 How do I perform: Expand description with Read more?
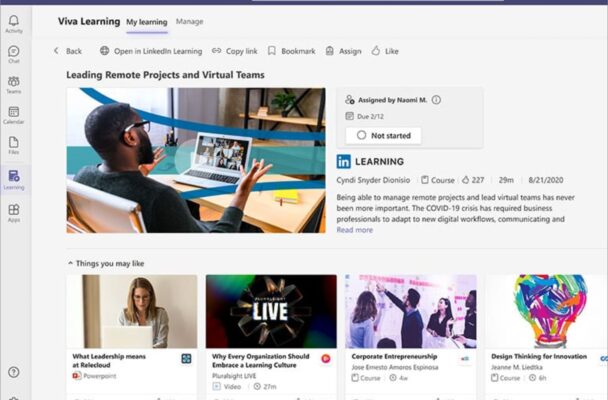(x=354, y=230)
